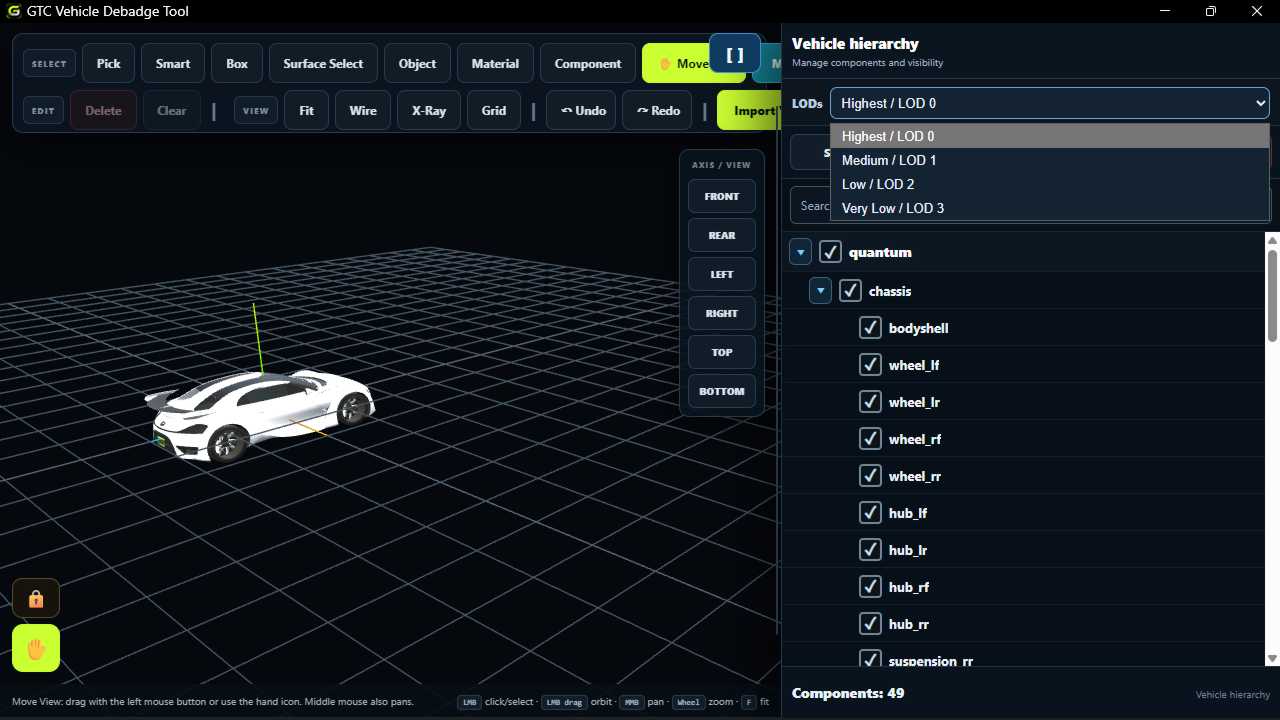Switch to Object selection mode
Viewport: 1280px width, 720px height.
(x=417, y=63)
